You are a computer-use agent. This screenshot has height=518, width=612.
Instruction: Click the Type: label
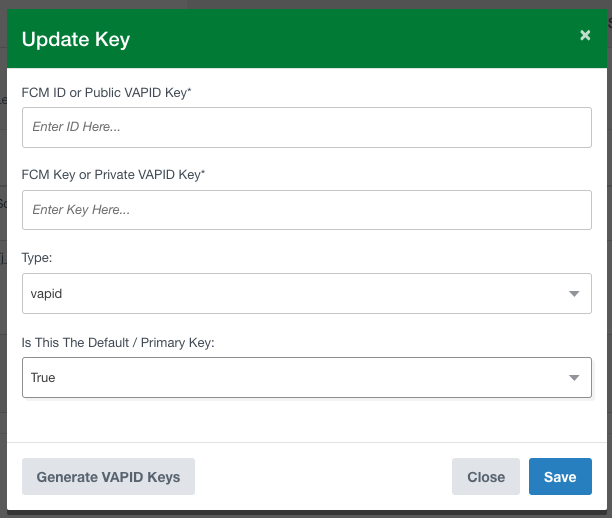37,258
